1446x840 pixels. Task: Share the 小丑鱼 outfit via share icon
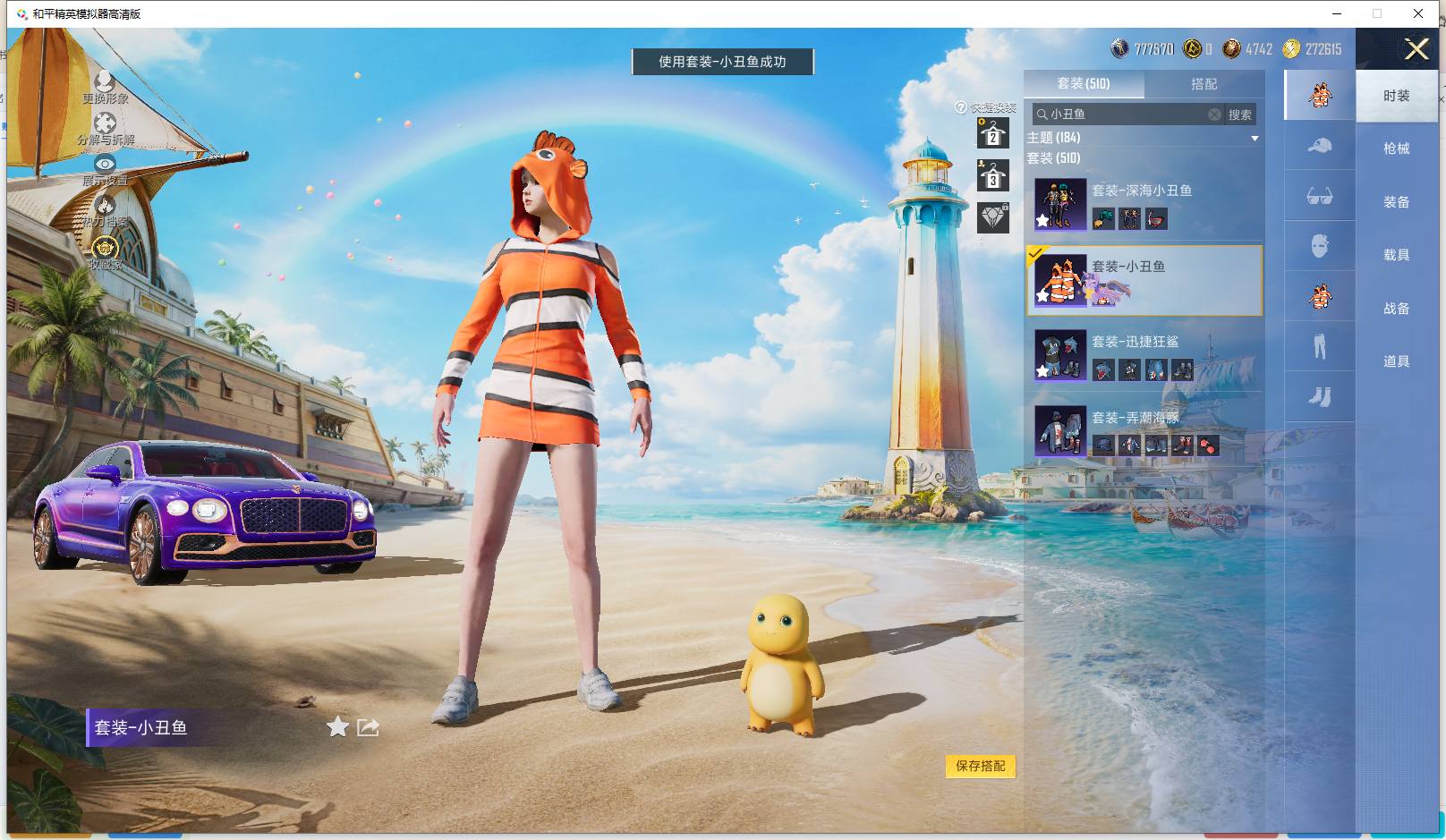pos(368,726)
